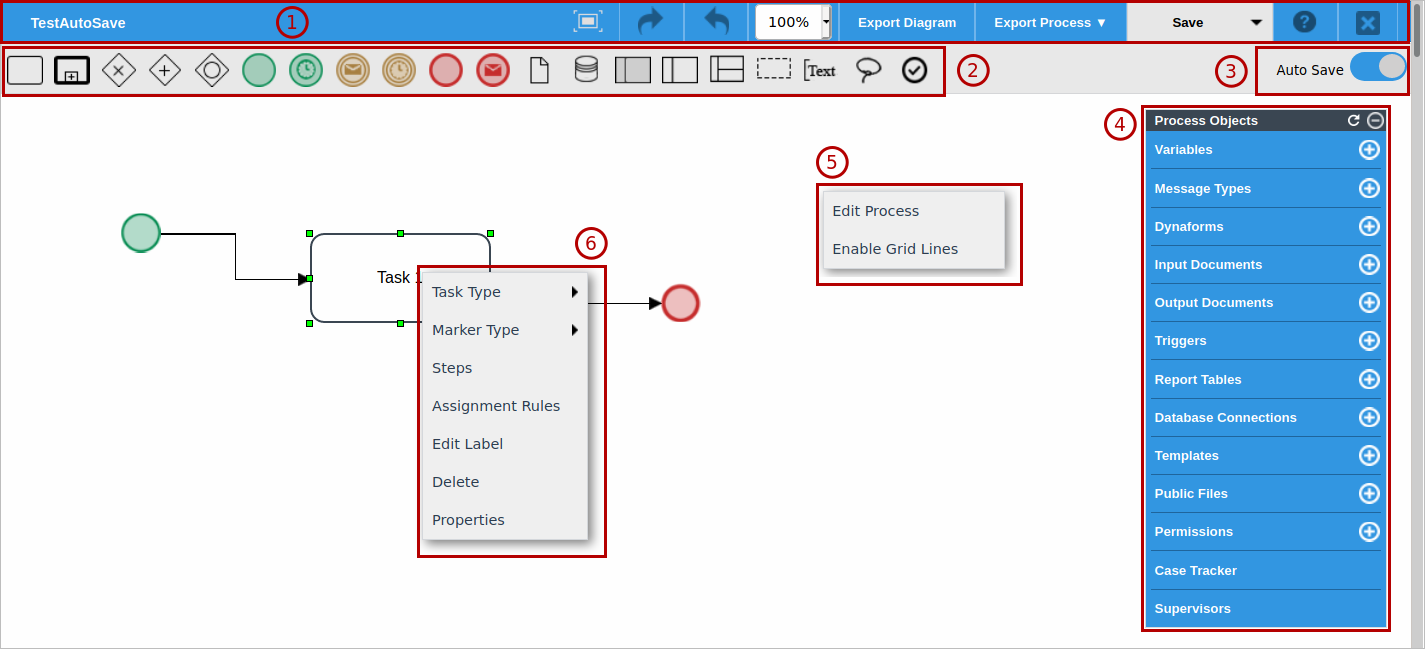Image resolution: width=1425 pixels, height=649 pixels.
Task: Click the Text annotation tool
Action: (x=820, y=70)
